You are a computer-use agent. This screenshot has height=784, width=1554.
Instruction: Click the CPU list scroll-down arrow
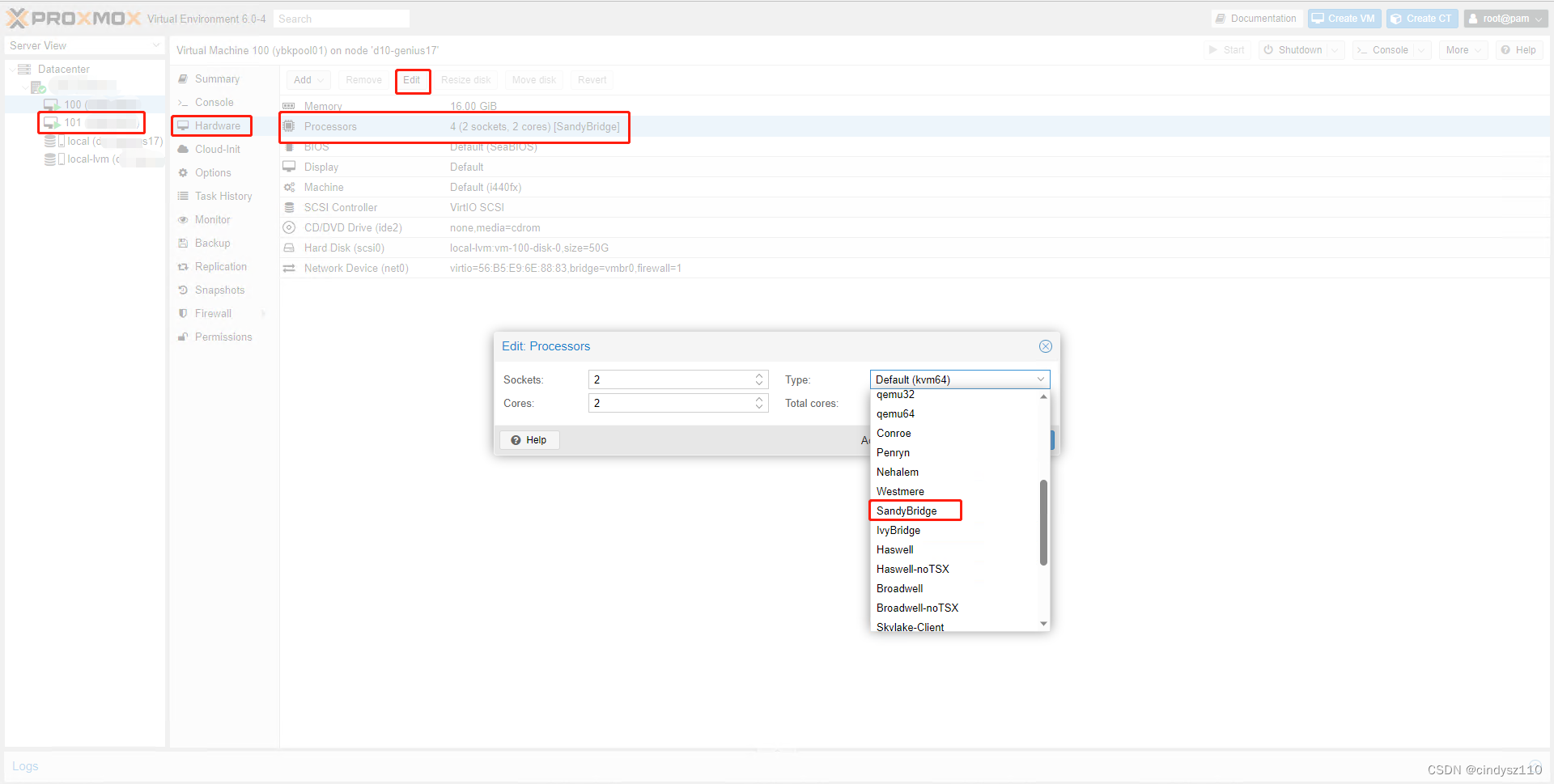pyautogui.click(x=1044, y=624)
